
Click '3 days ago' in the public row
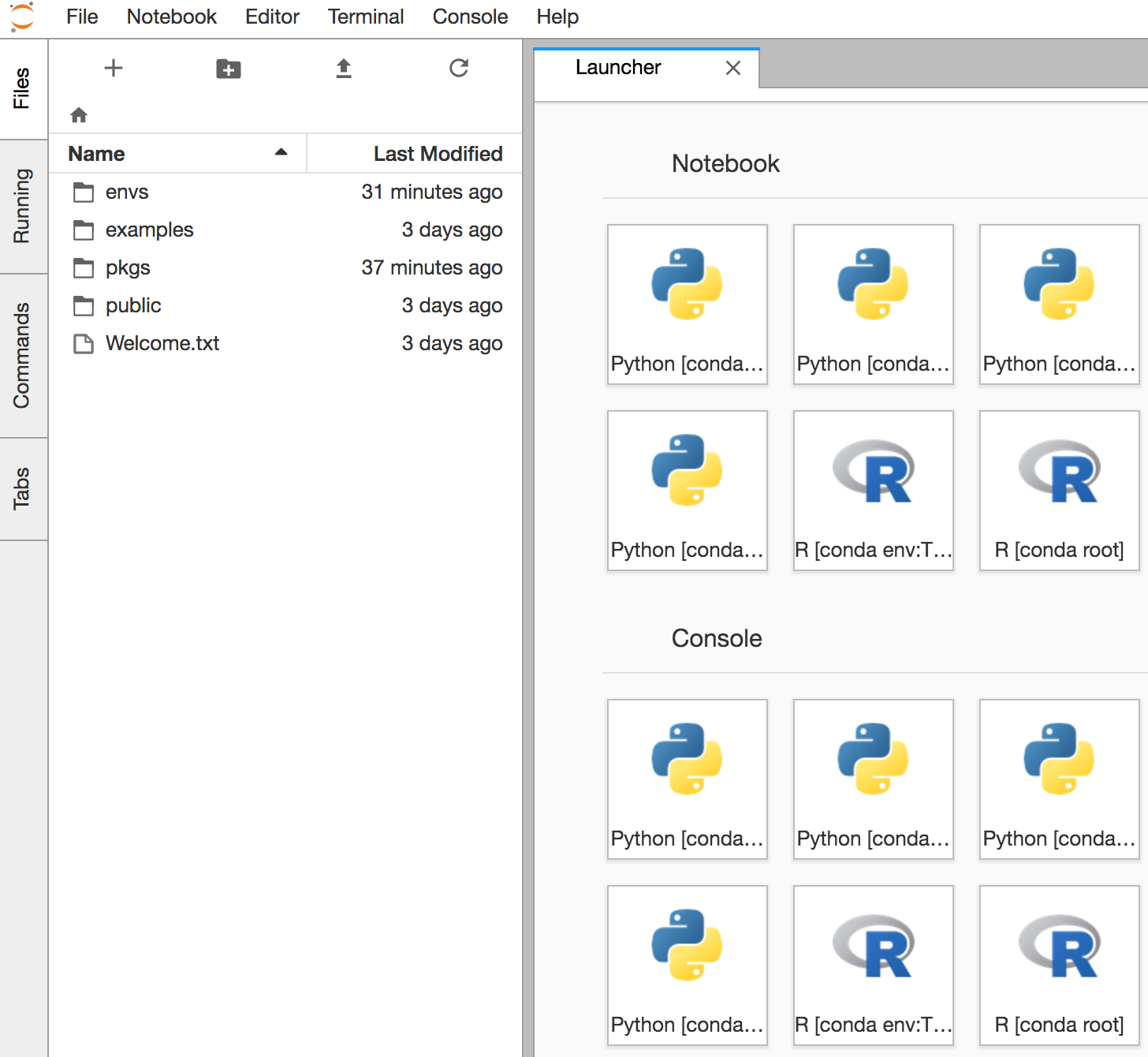(452, 305)
